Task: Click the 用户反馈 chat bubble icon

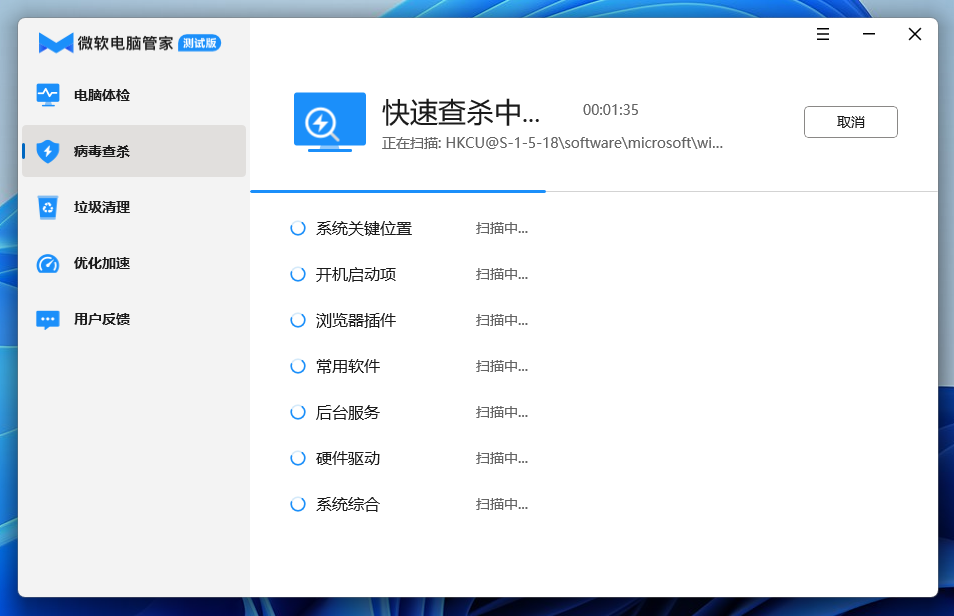Action: click(48, 319)
